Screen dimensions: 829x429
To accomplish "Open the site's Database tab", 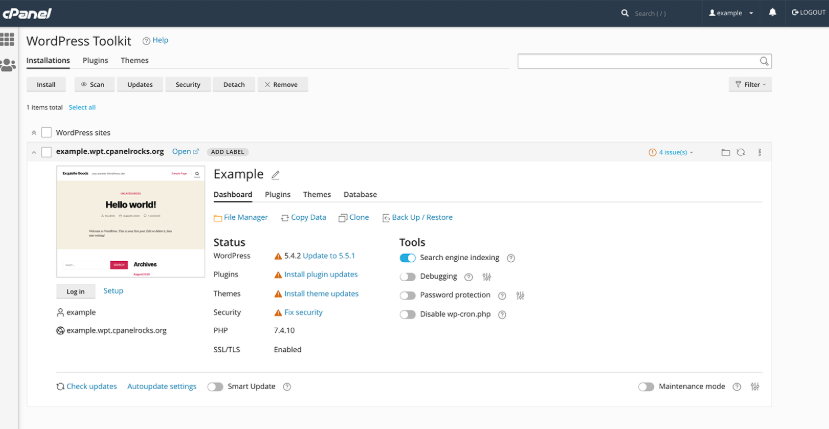I will 360,195.
